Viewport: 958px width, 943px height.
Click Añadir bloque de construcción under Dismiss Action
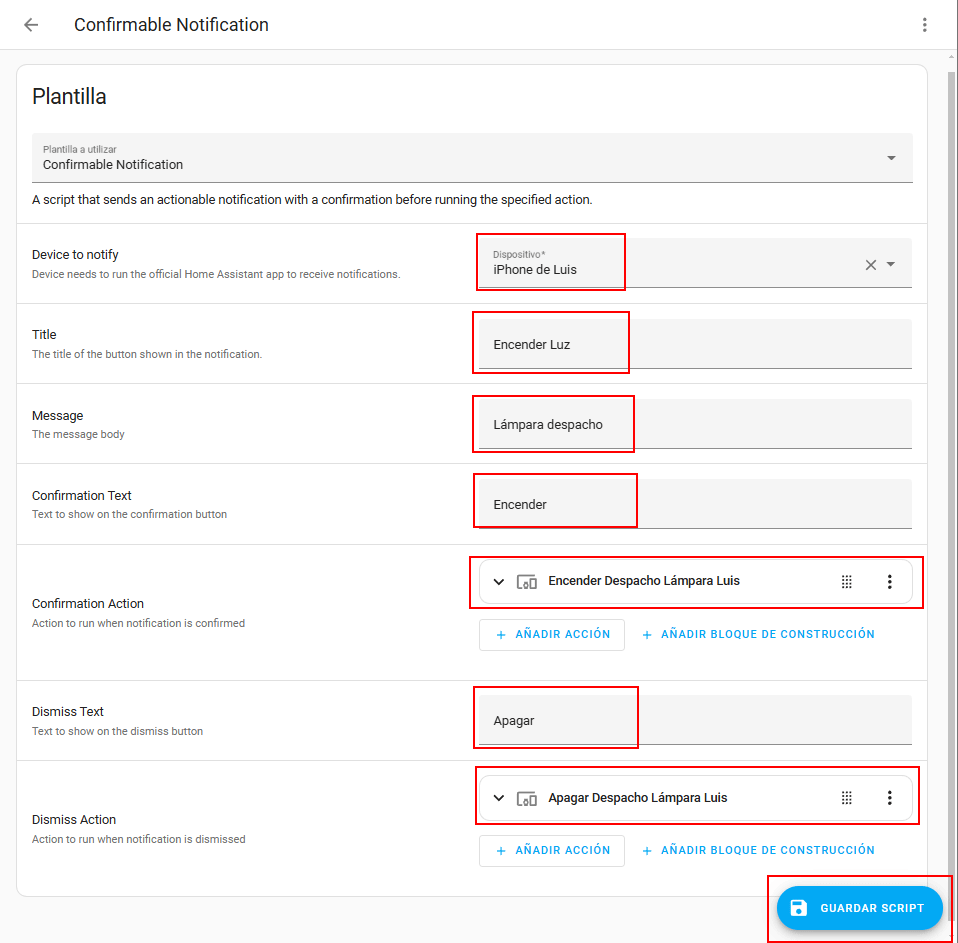(758, 851)
